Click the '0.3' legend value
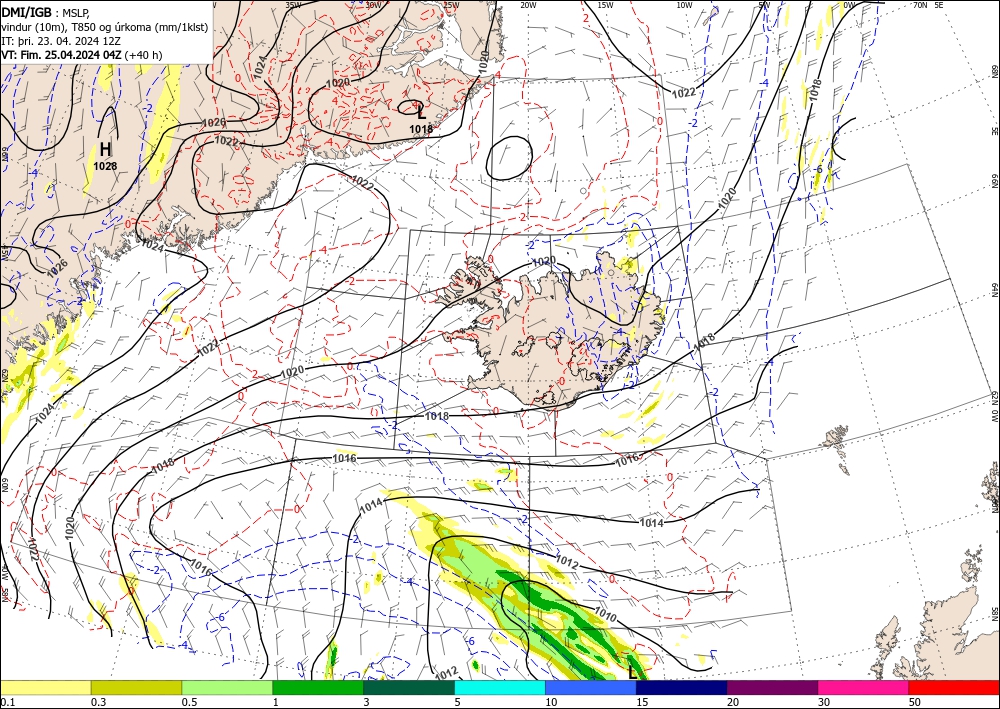This screenshot has height=709, width=1000. 98,702
